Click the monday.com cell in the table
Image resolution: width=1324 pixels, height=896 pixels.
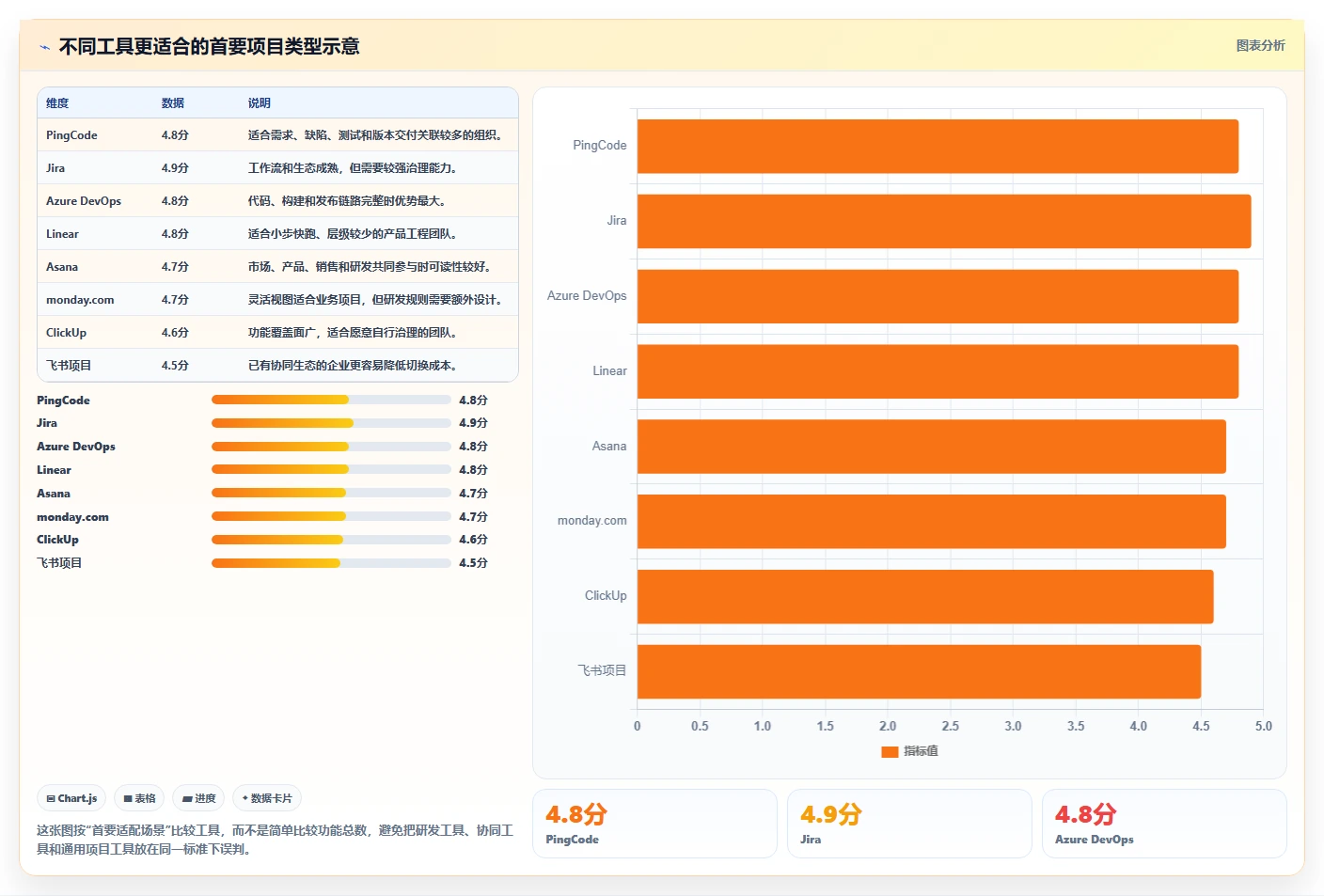[x=80, y=300]
